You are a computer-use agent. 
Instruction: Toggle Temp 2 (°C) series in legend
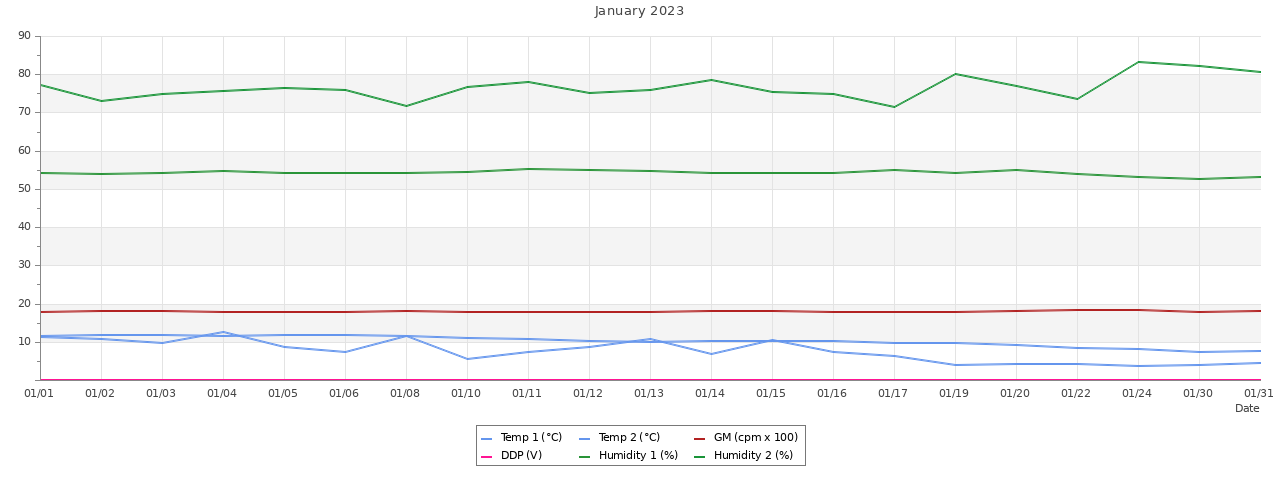(629, 438)
